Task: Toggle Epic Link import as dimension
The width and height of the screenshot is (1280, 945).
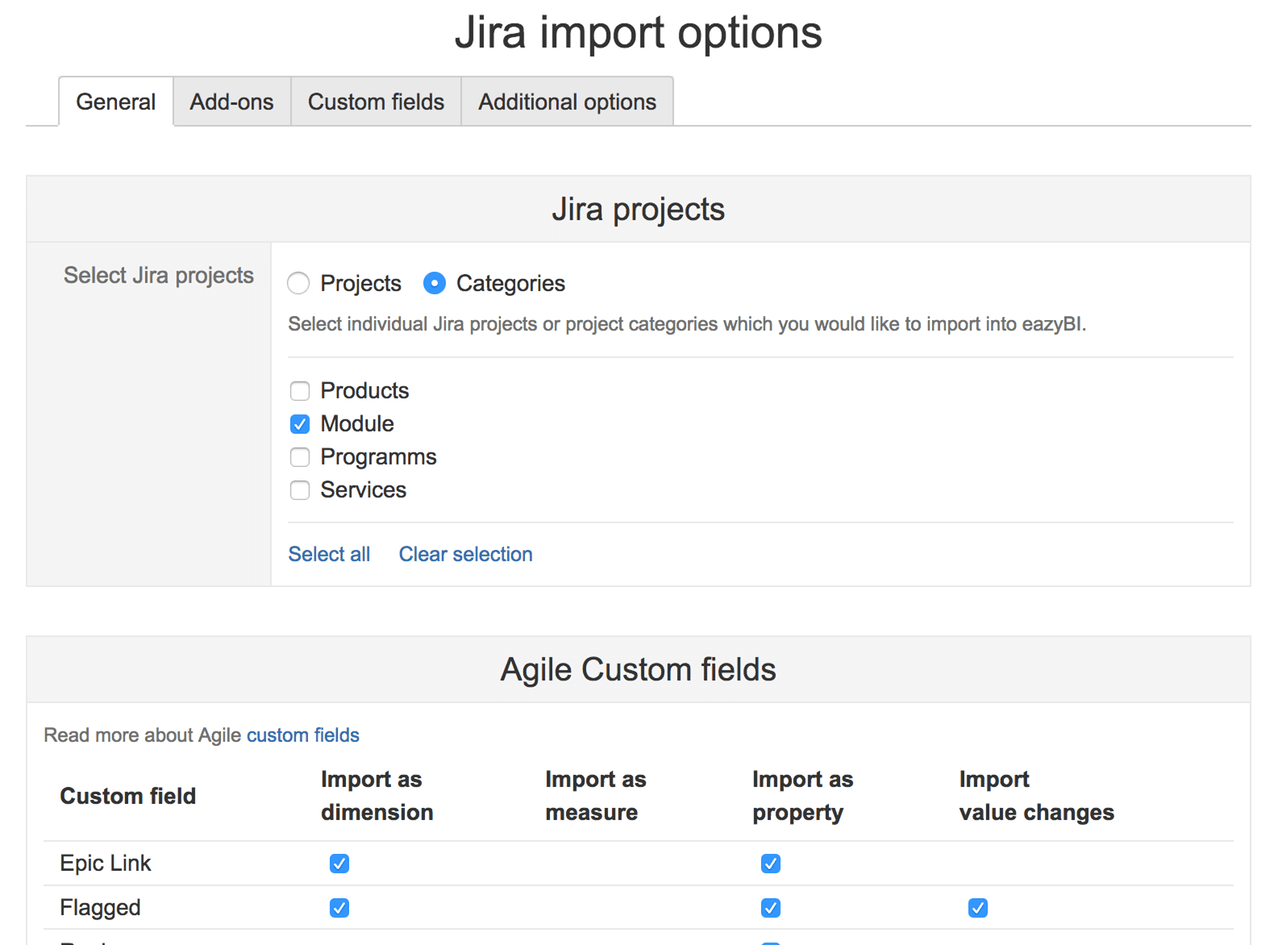Action: click(339, 863)
